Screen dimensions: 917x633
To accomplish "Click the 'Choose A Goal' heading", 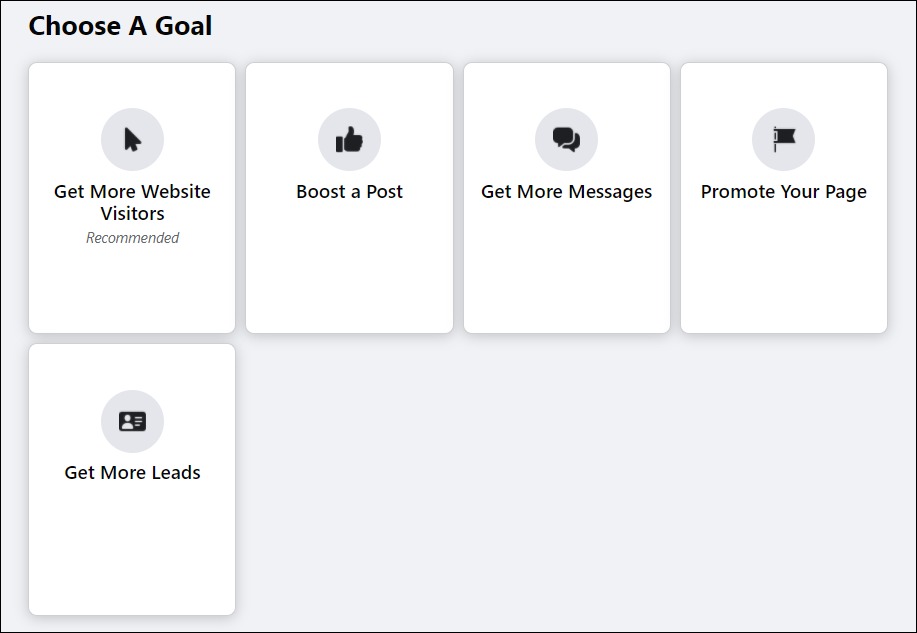I will pos(120,26).
